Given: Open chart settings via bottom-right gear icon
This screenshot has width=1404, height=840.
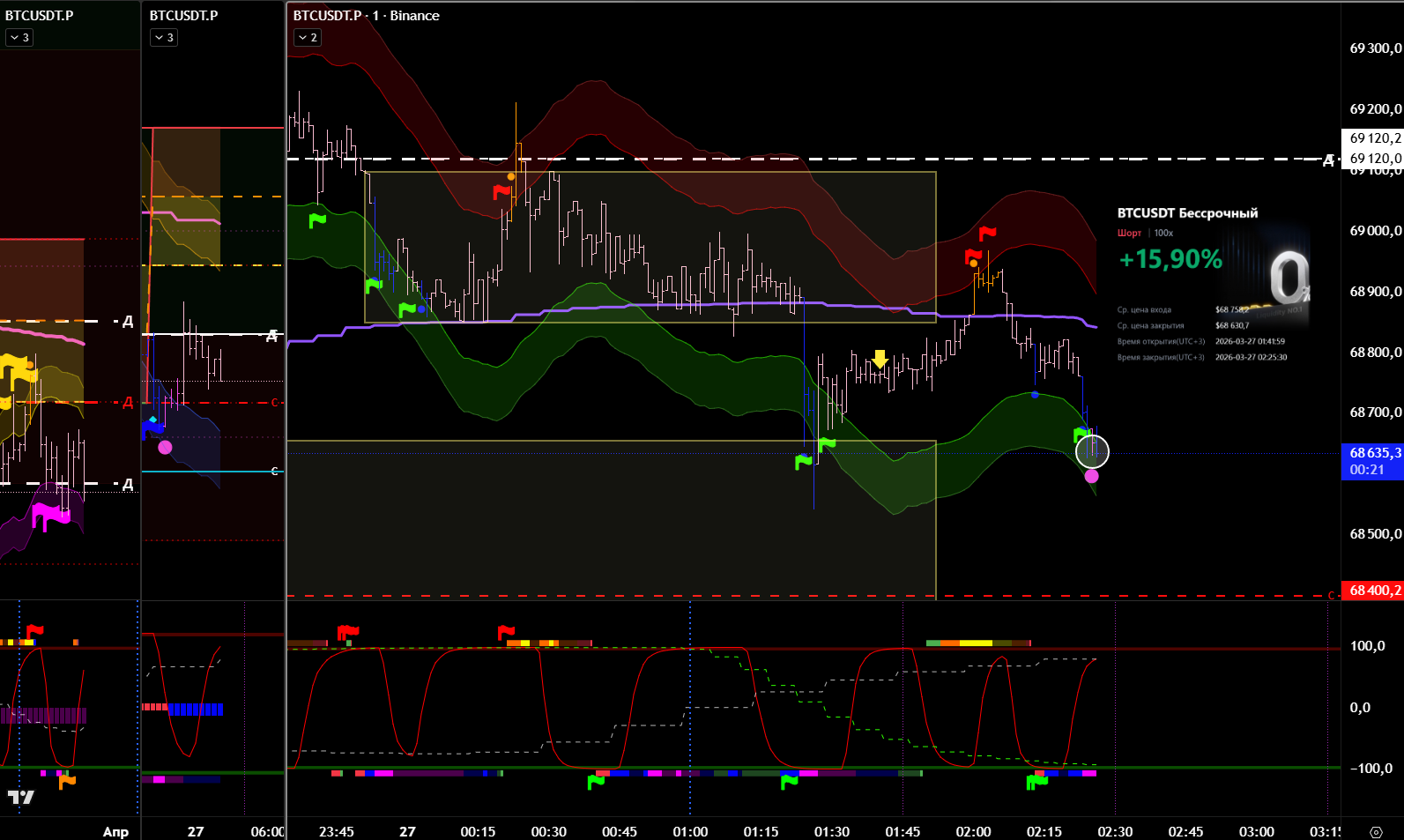Looking at the screenshot, I should click(1376, 832).
